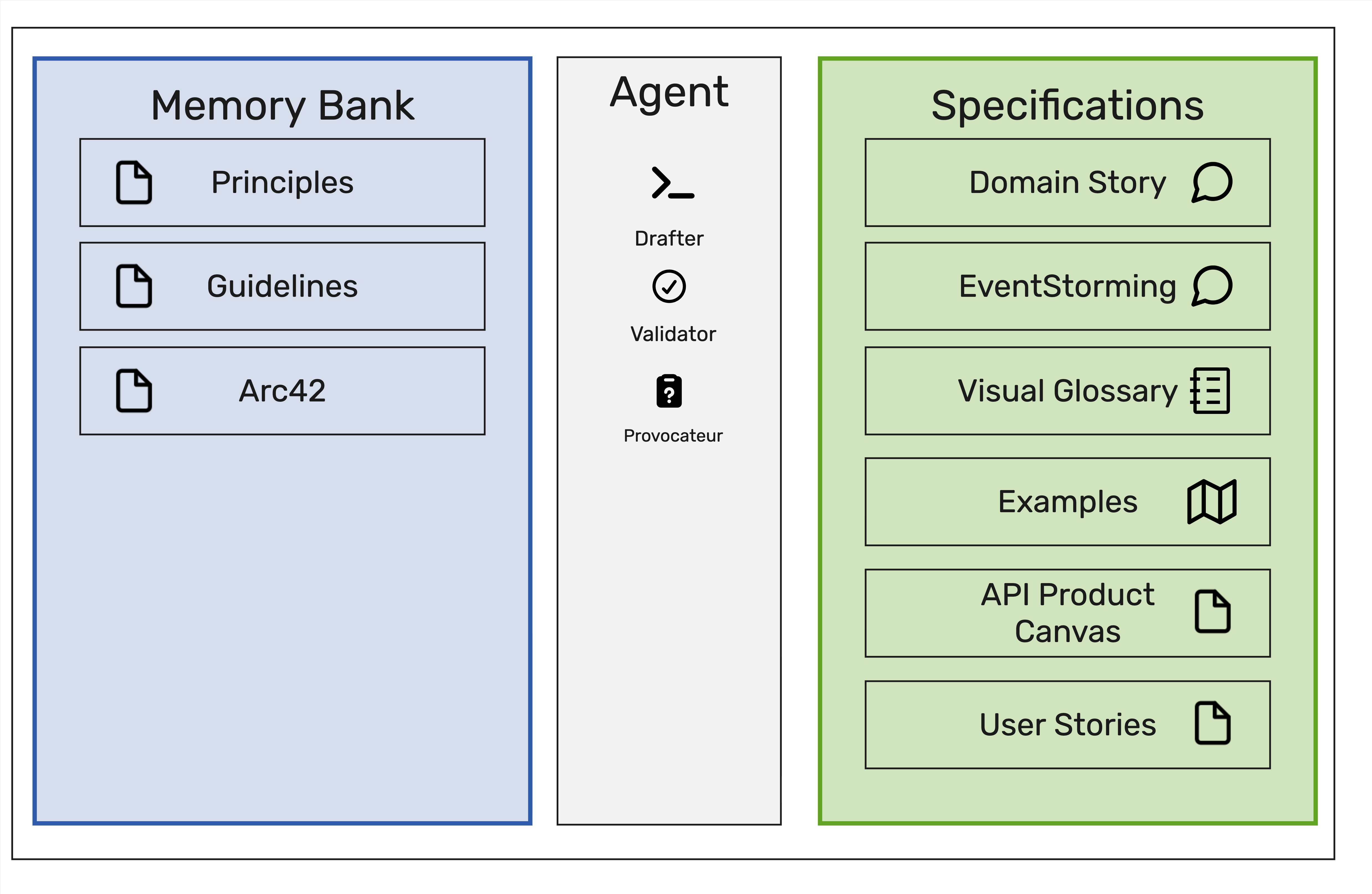Click the Validator checkmark circle icon
Screen dimensions: 1372x894
tap(669, 286)
